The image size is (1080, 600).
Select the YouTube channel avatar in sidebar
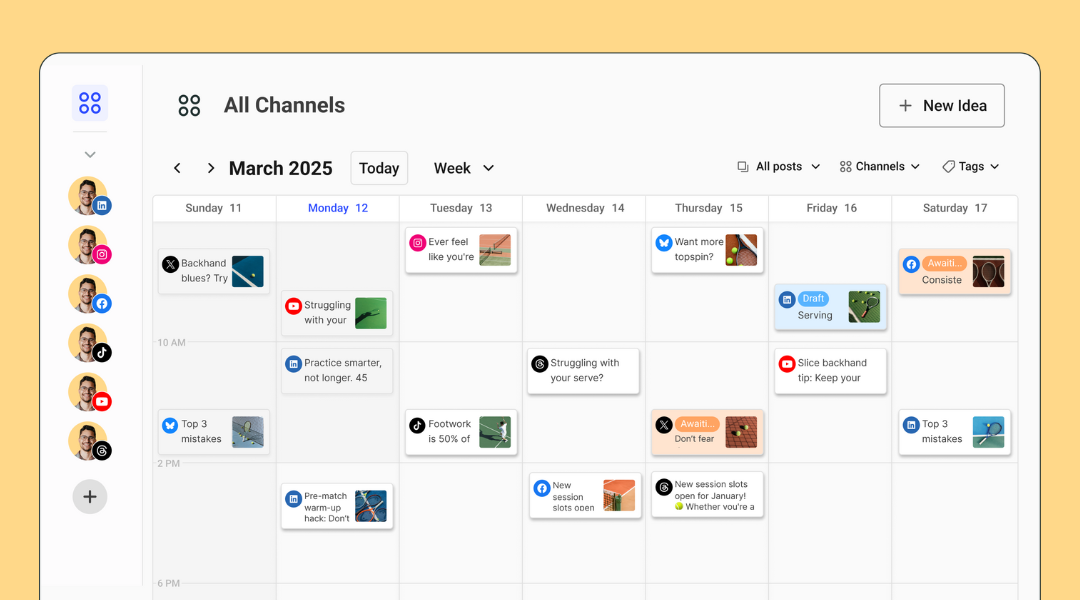tap(90, 392)
